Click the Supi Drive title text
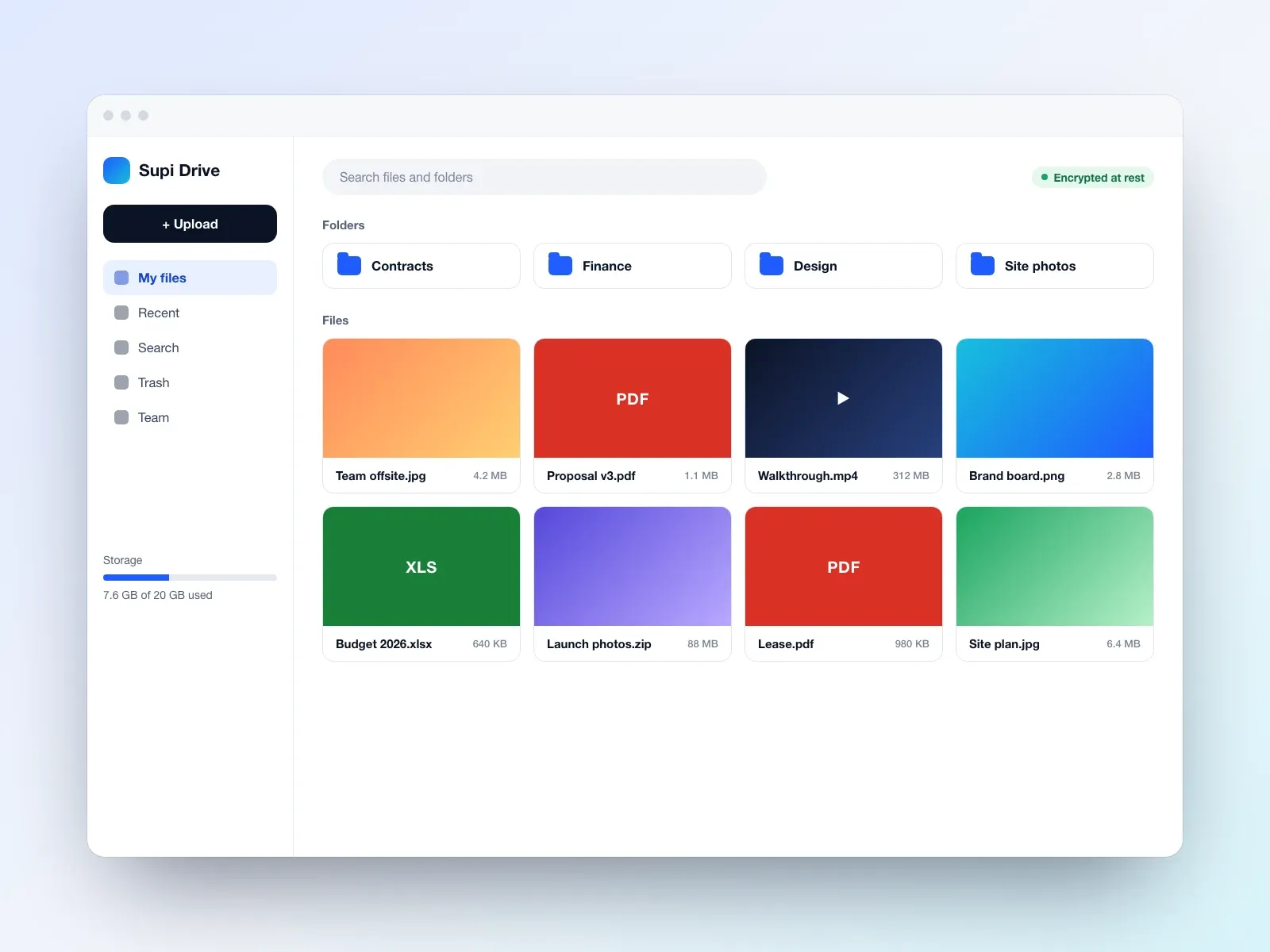The height and width of the screenshot is (952, 1270). click(x=179, y=171)
